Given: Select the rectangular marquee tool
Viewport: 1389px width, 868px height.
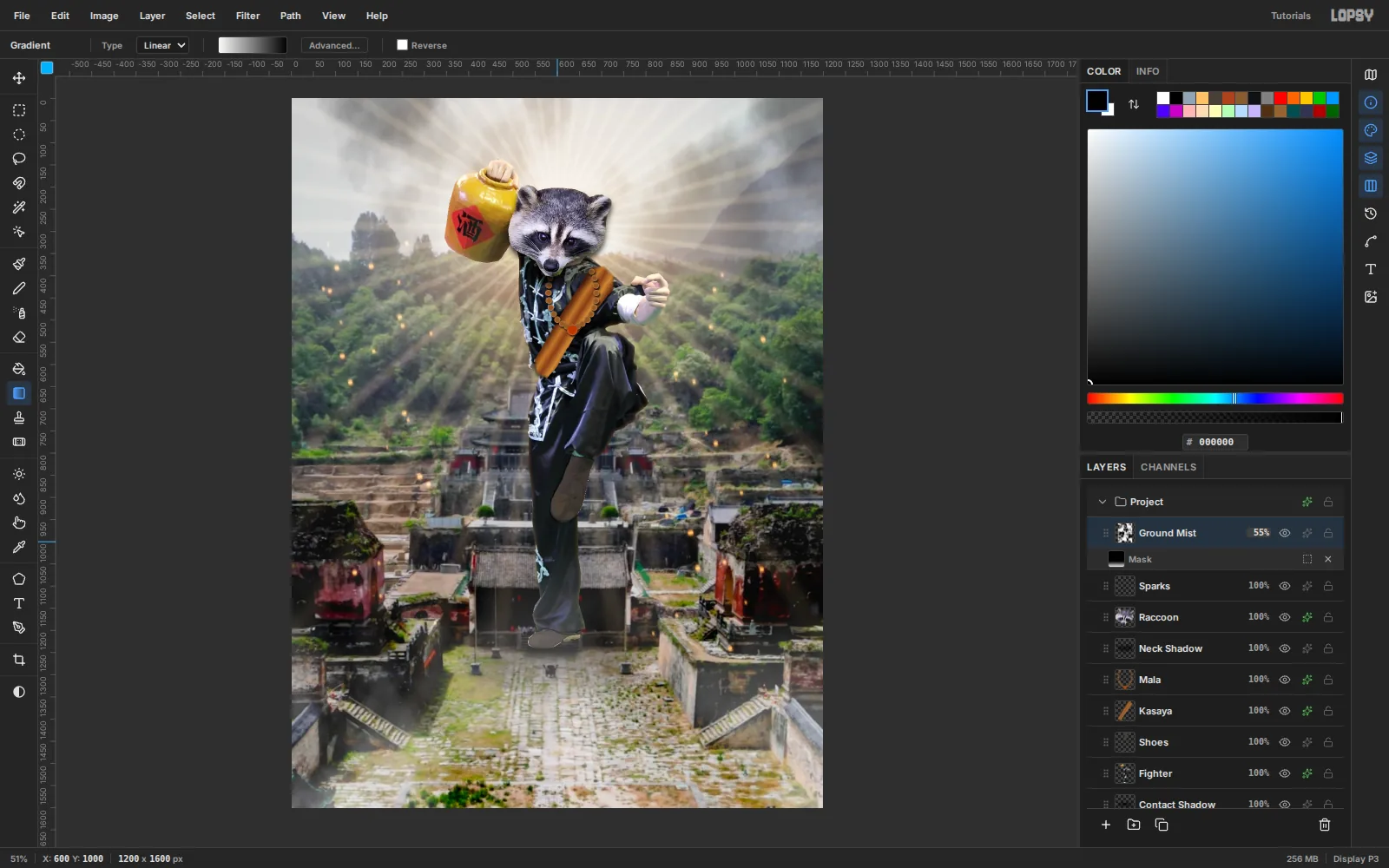Looking at the screenshot, I should coord(19,110).
